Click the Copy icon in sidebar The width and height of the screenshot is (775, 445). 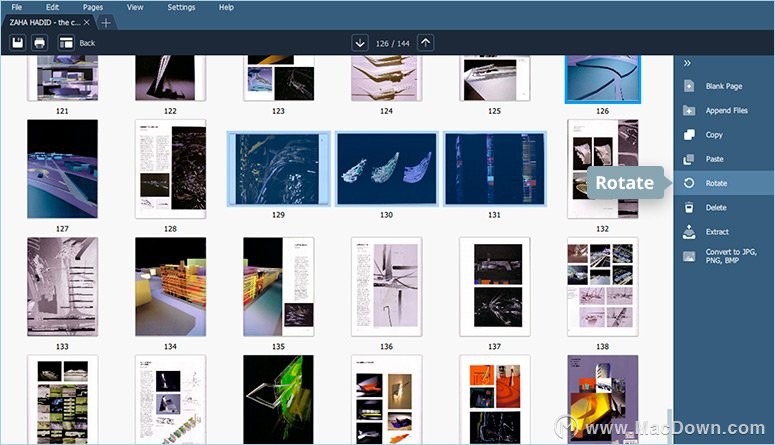[689, 134]
